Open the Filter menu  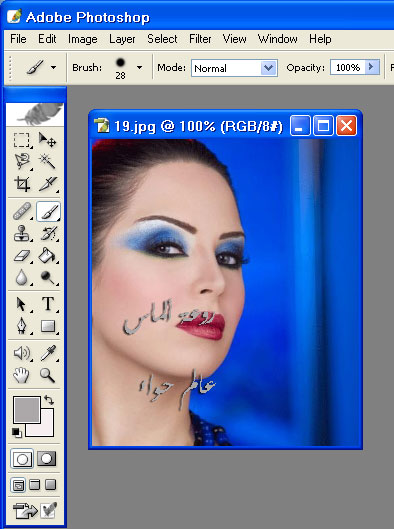(200, 39)
